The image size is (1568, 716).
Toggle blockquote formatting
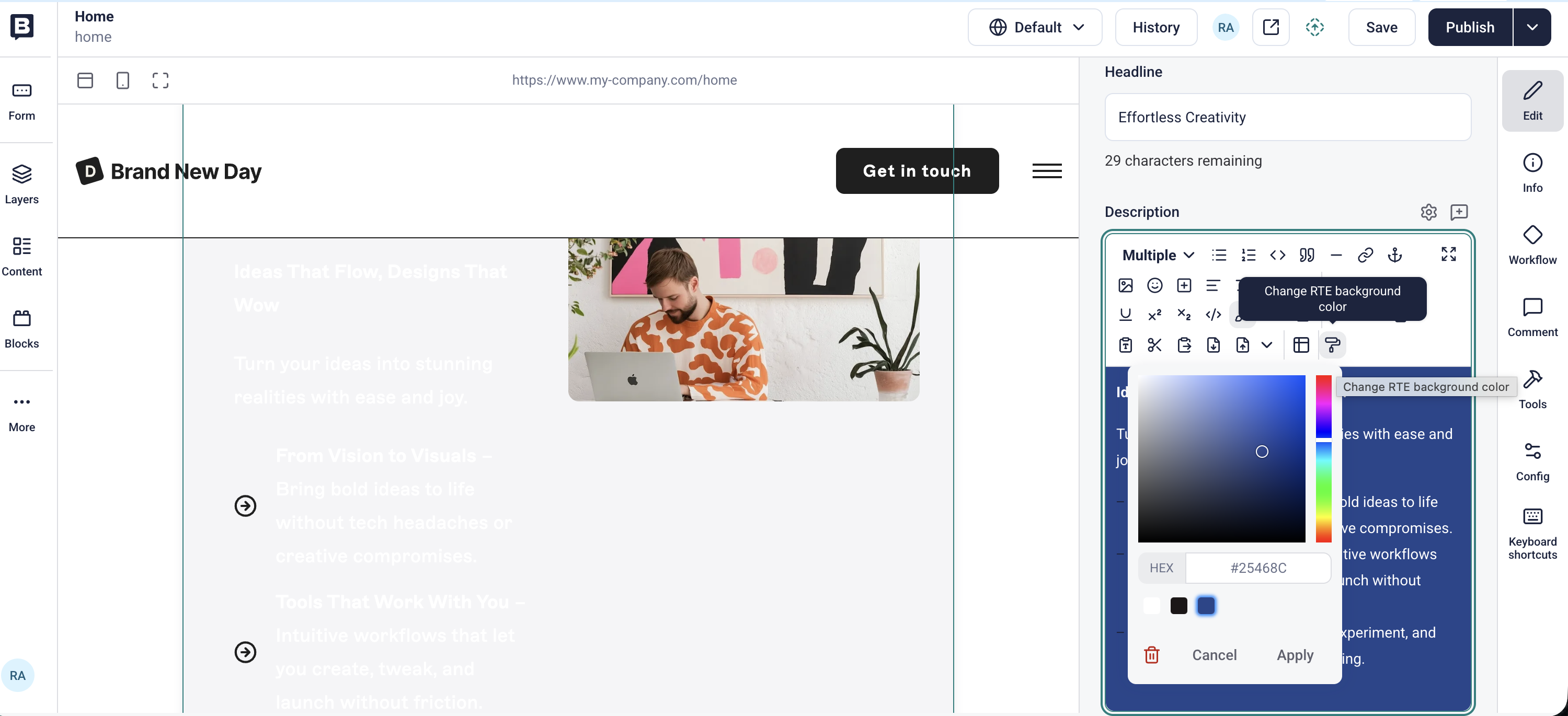pos(1306,255)
